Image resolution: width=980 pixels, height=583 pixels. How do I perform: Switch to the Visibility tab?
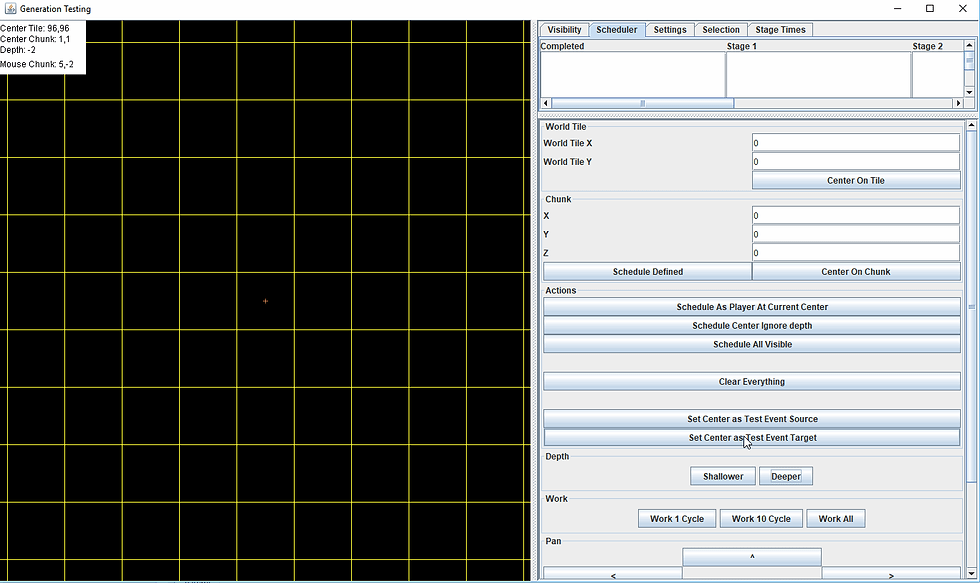tap(564, 29)
